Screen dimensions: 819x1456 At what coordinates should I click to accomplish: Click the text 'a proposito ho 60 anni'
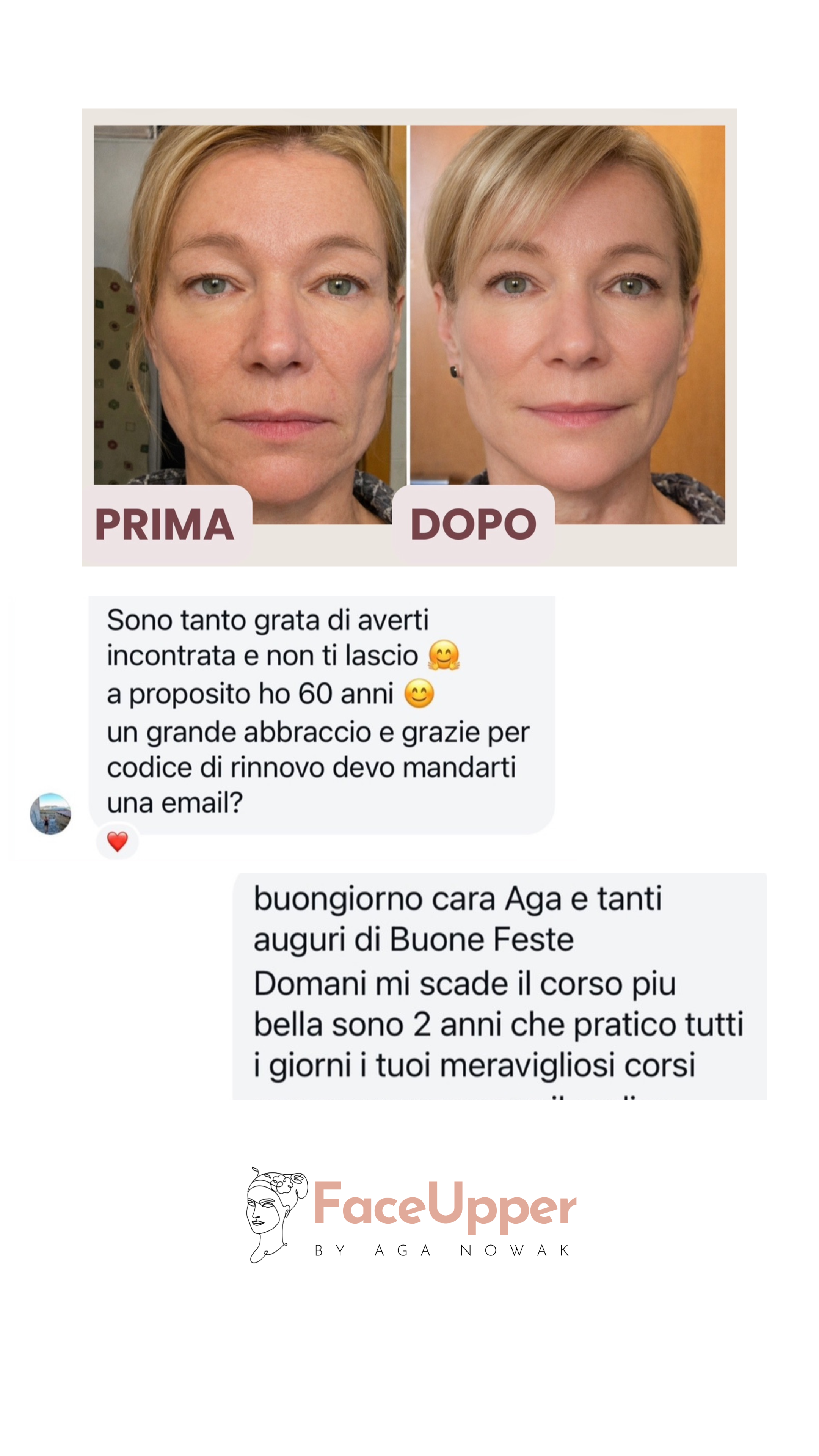pyautogui.click(x=250, y=693)
